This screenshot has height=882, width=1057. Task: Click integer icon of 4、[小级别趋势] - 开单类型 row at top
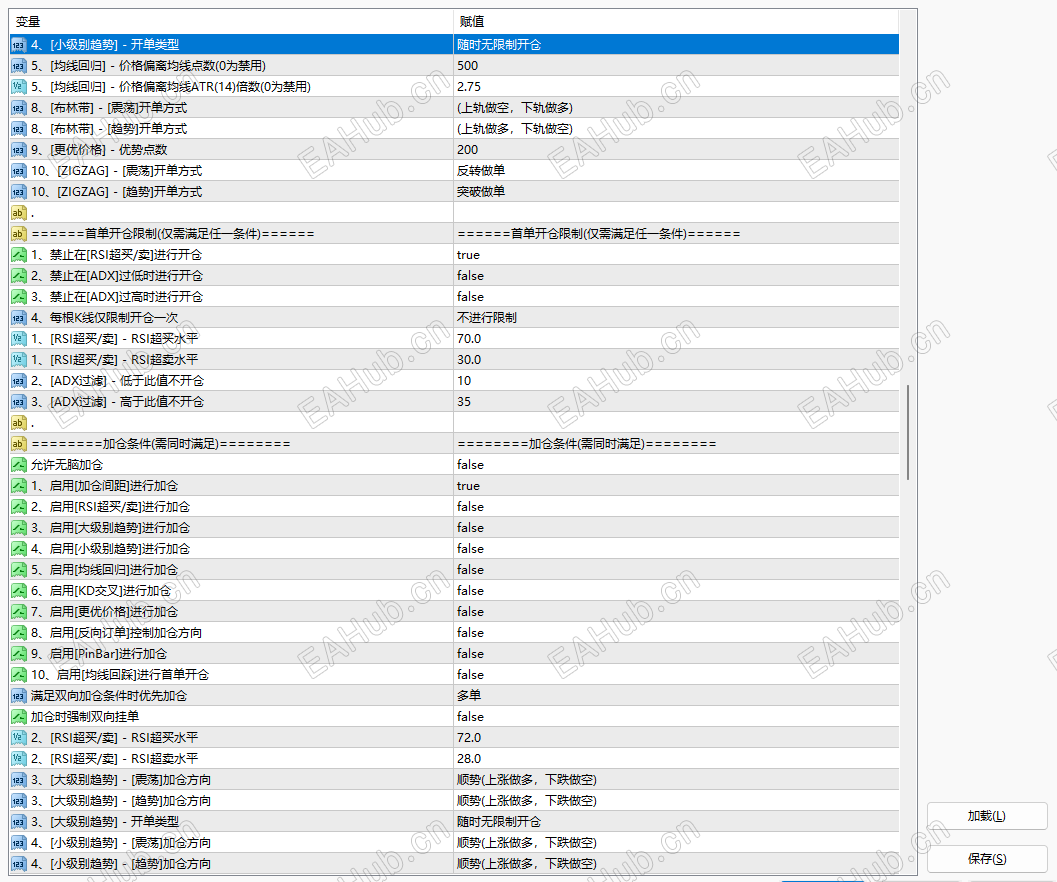pos(18,45)
